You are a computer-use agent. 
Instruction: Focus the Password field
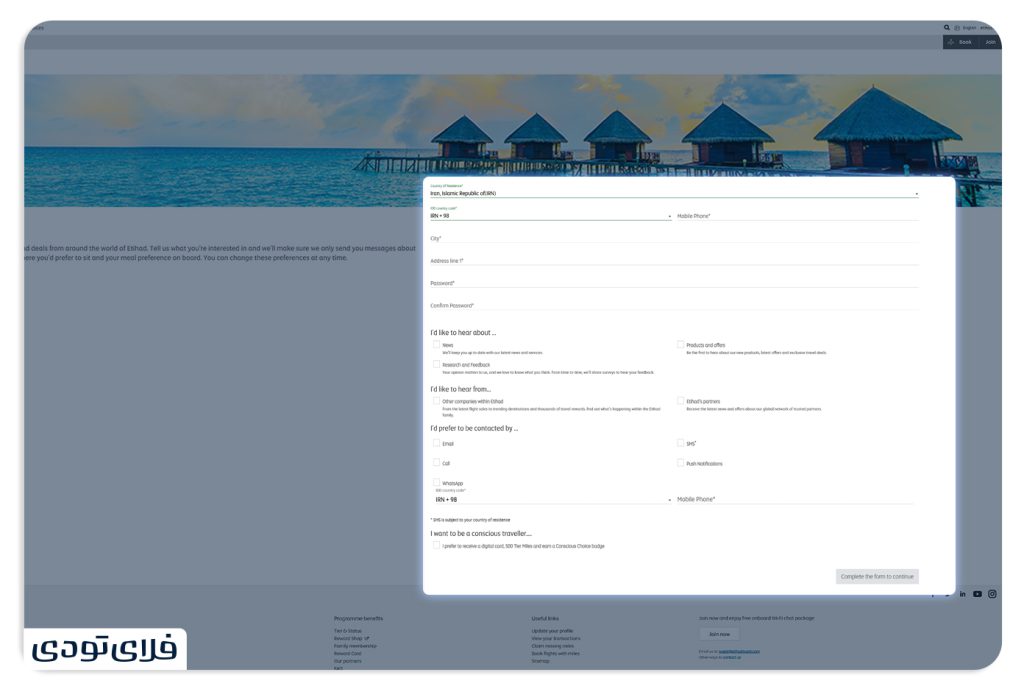[x=674, y=282]
